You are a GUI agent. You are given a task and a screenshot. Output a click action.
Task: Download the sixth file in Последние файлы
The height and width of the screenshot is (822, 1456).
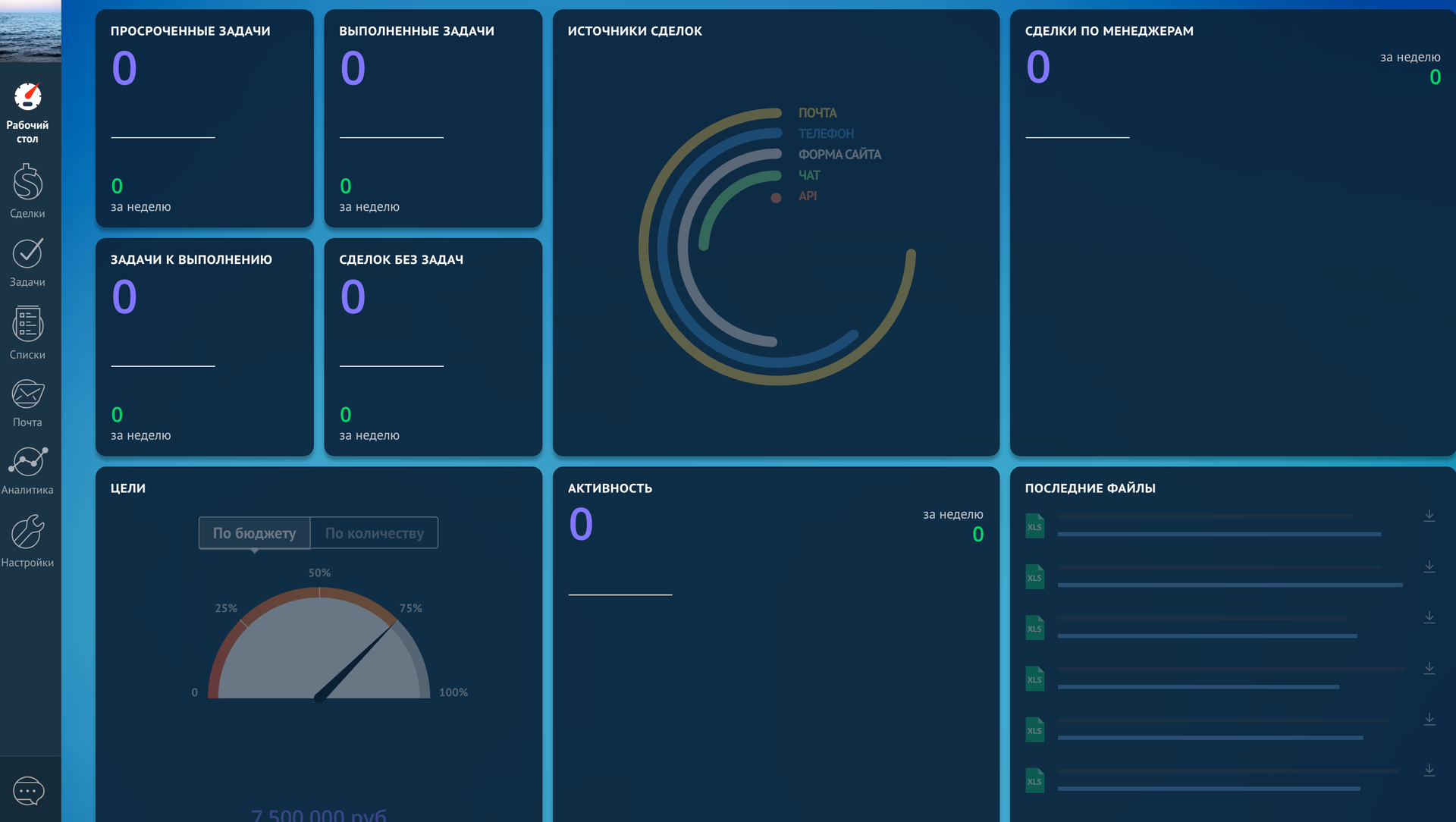click(1429, 770)
